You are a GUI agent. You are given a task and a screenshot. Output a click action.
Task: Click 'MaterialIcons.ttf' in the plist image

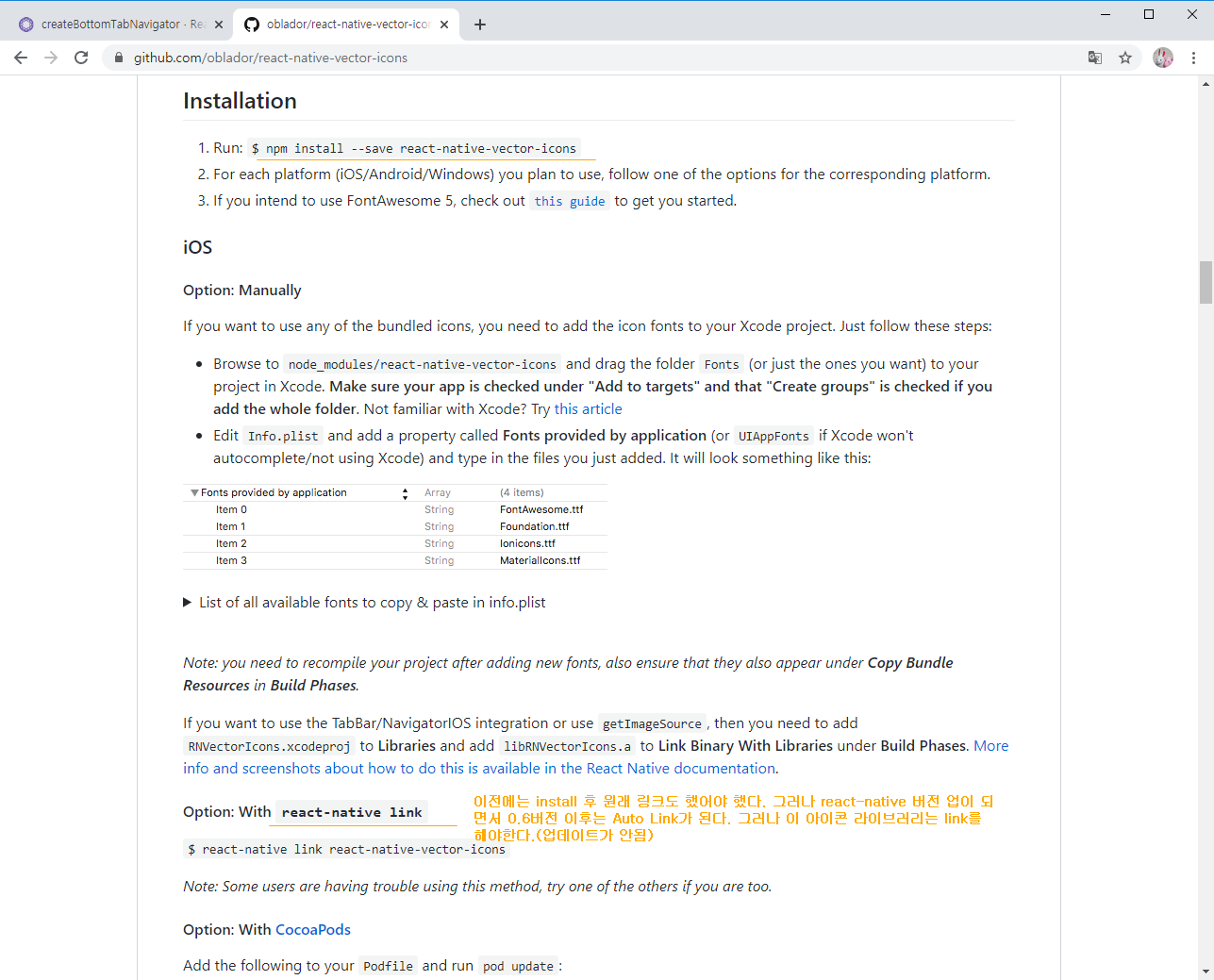point(540,560)
